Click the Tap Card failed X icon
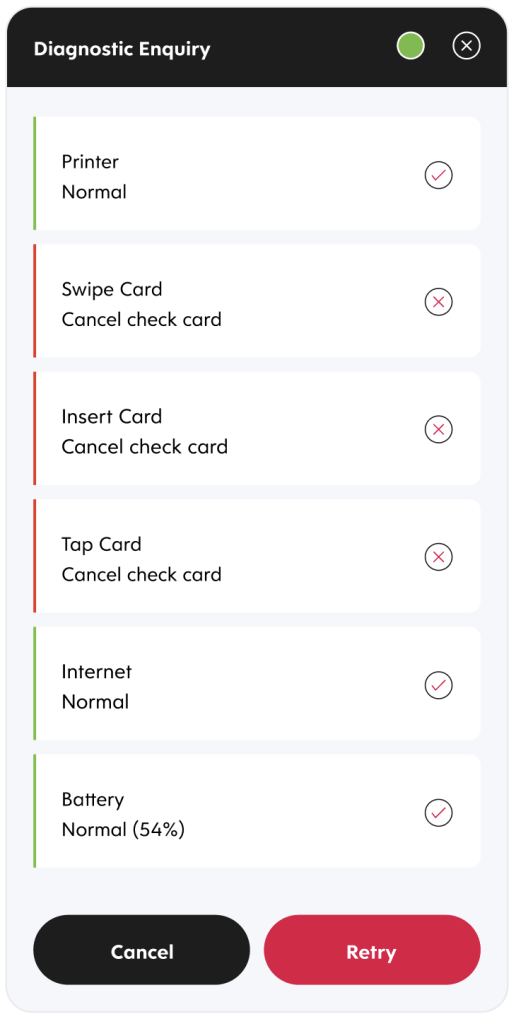This screenshot has height=1024, width=516. 439,557
